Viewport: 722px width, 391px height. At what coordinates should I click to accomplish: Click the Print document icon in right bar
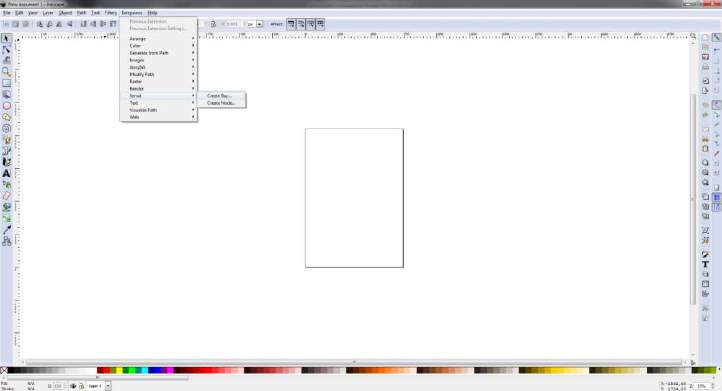[705, 67]
